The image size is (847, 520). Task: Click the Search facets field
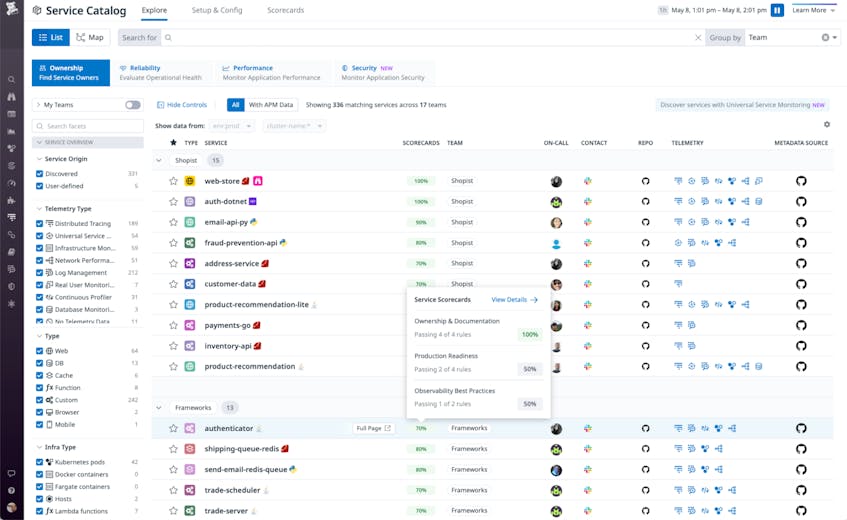point(88,126)
